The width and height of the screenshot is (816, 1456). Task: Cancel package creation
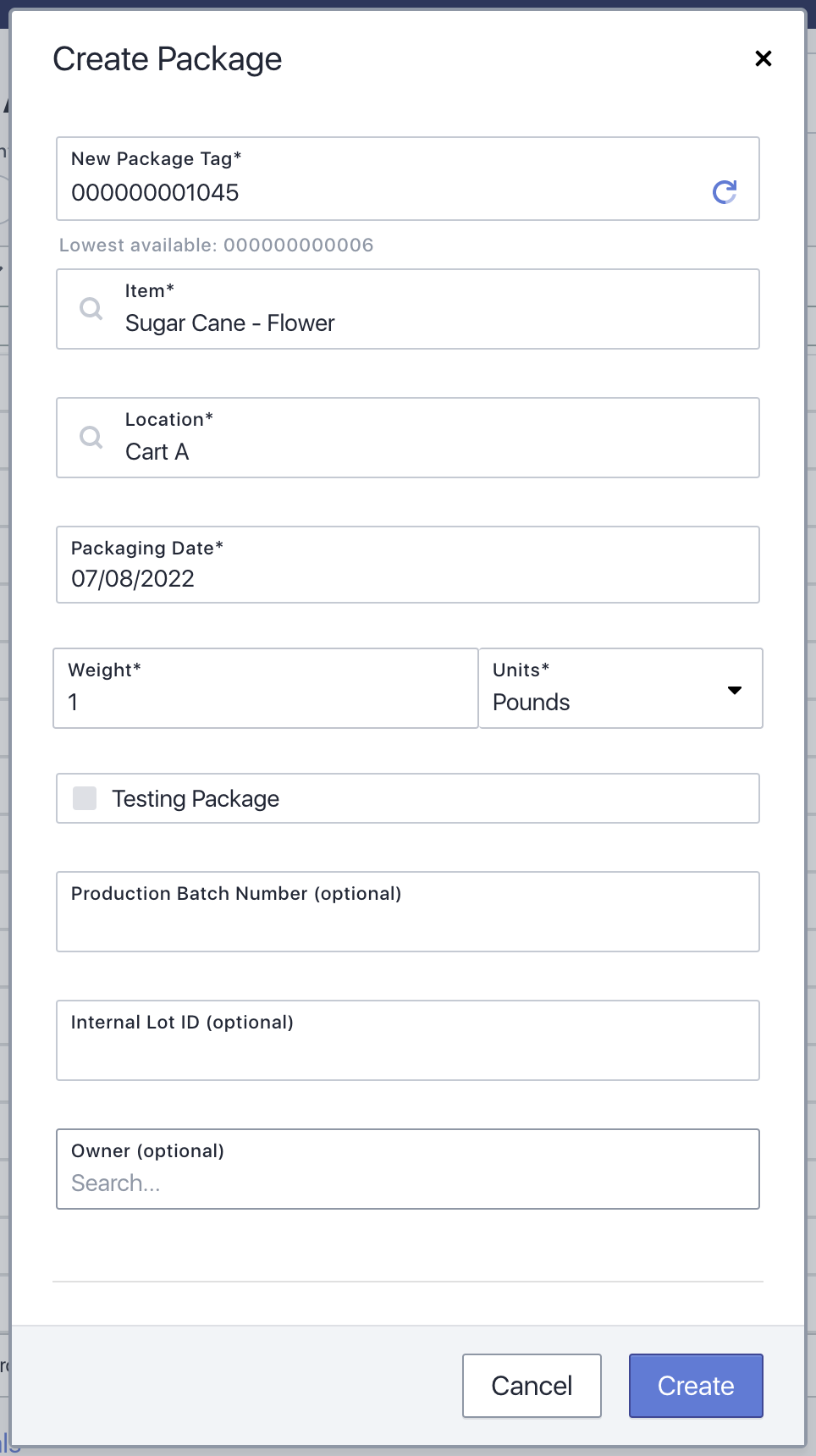[x=532, y=1386]
